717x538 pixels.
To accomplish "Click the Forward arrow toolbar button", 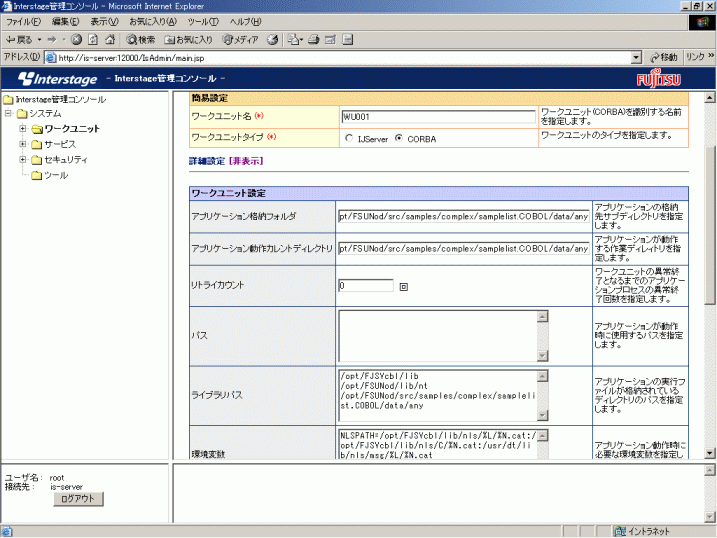I will pos(52,40).
